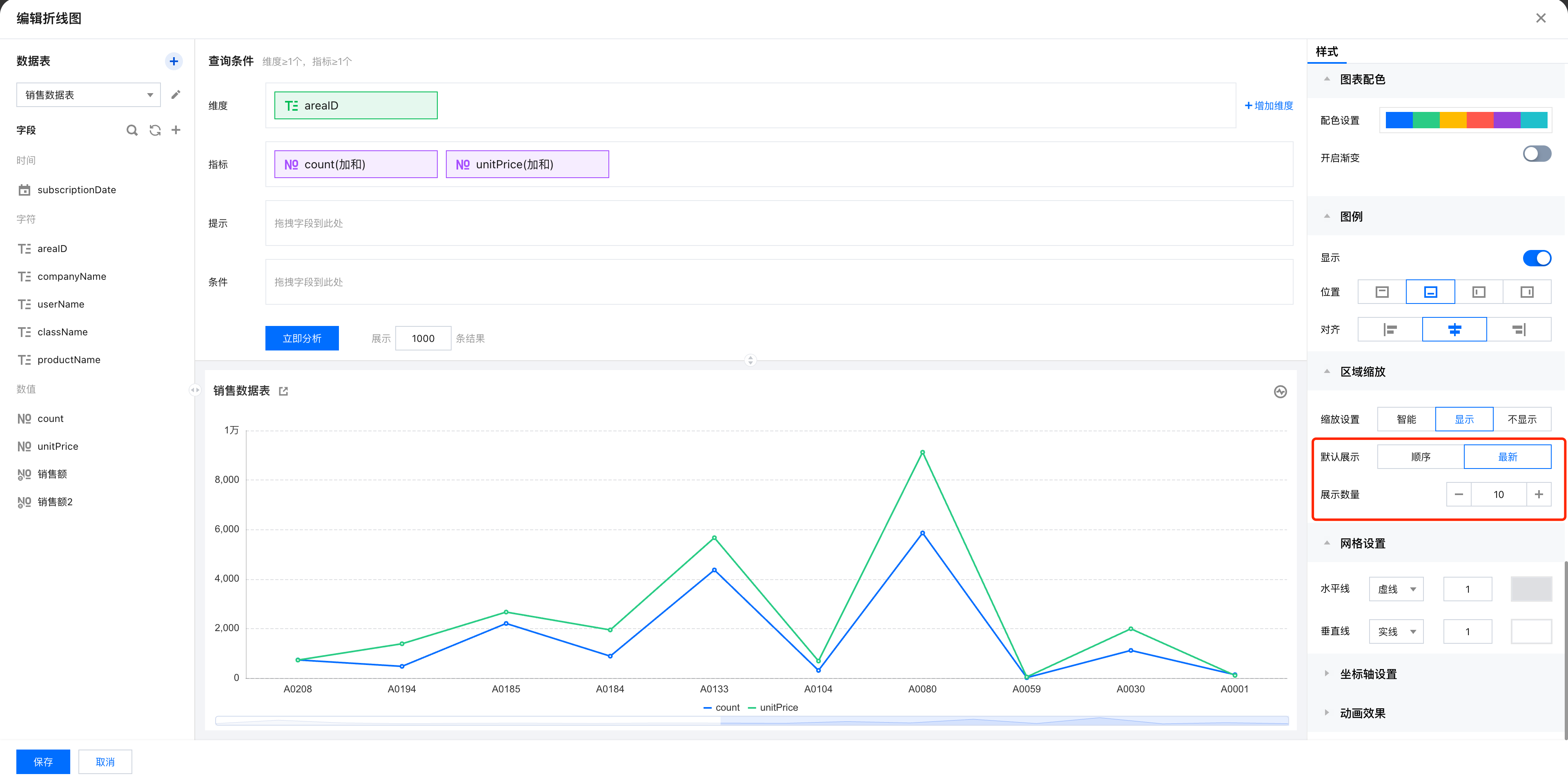Turn off the legend 显示 switch
The image size is (1568, 781).
pos(1536,258)
